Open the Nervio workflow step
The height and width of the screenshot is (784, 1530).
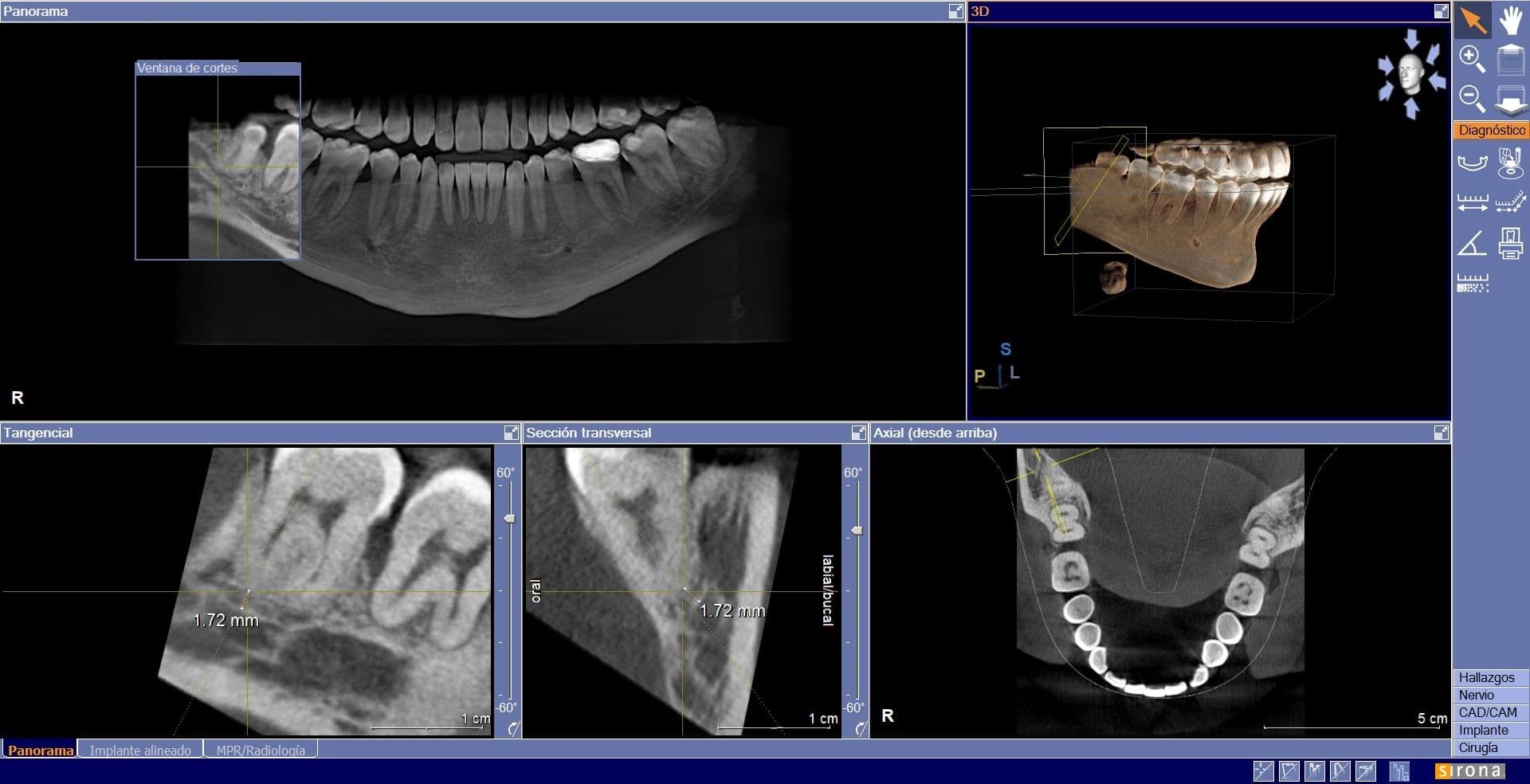(x=1476, y=695)
